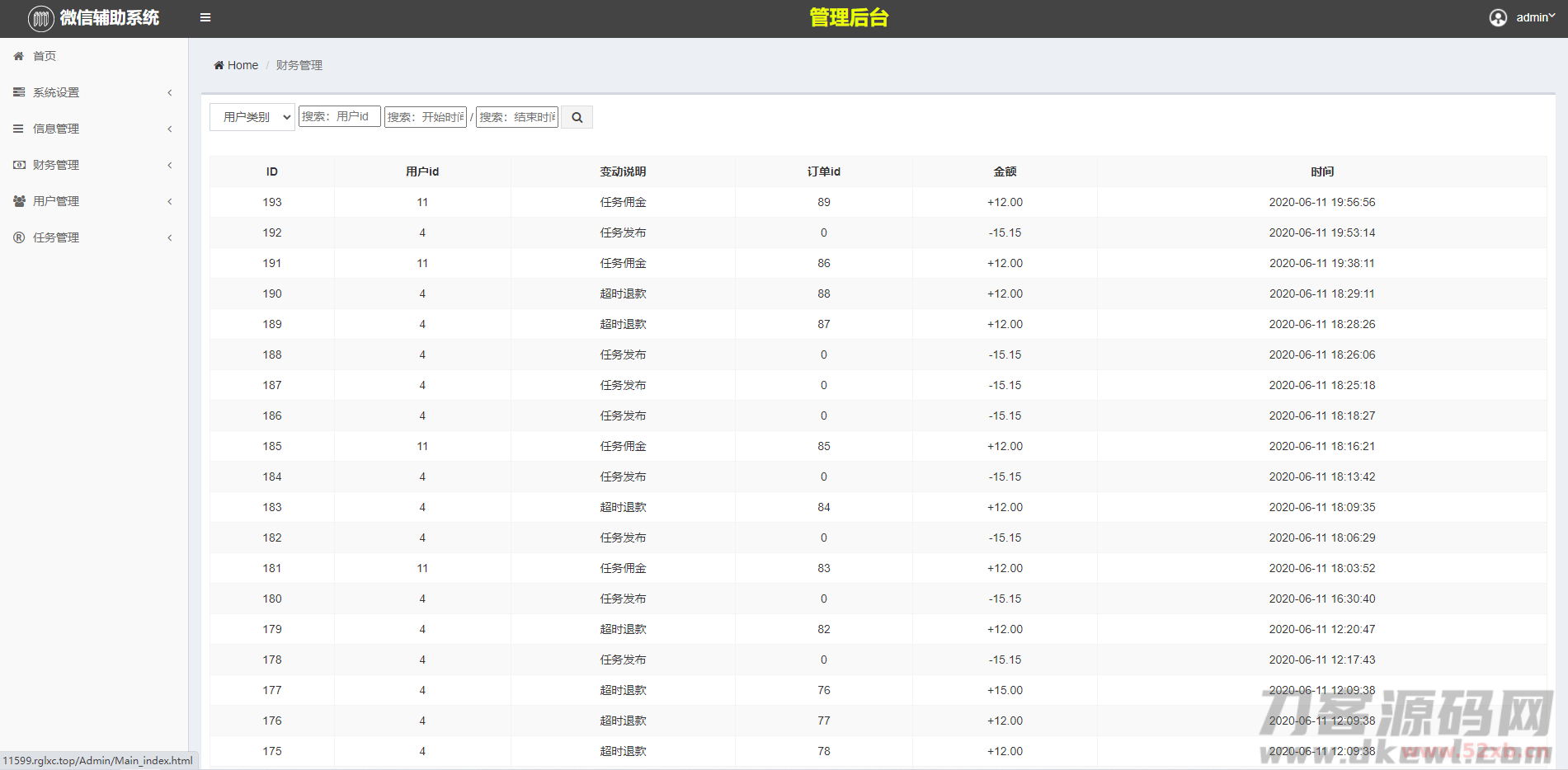This screenshot has width=1568, height=770.
Task: Open the admin account dropdown
Action: [1535, 17]
